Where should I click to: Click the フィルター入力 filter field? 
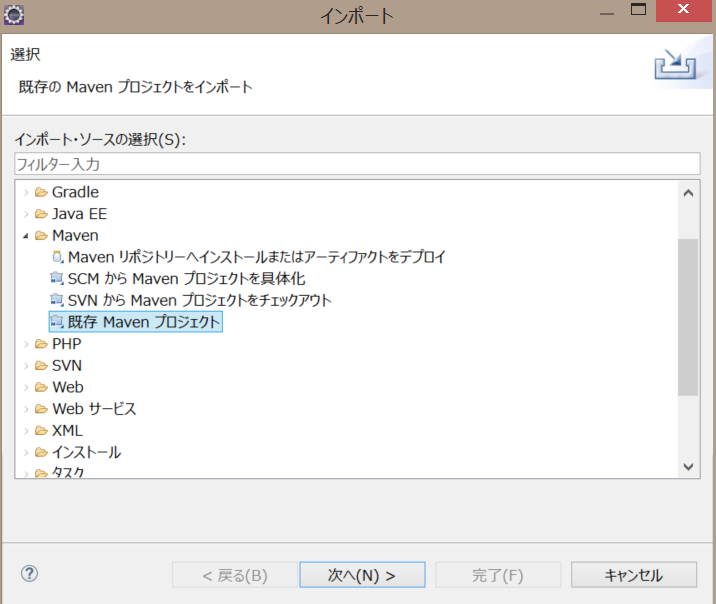tap(357, 164)
